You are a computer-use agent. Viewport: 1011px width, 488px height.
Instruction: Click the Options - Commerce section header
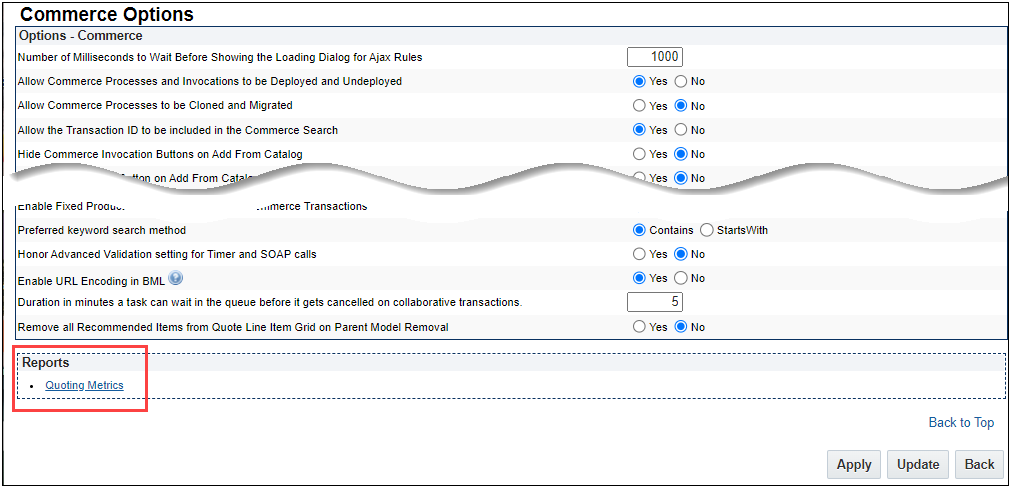pos(81,35)
